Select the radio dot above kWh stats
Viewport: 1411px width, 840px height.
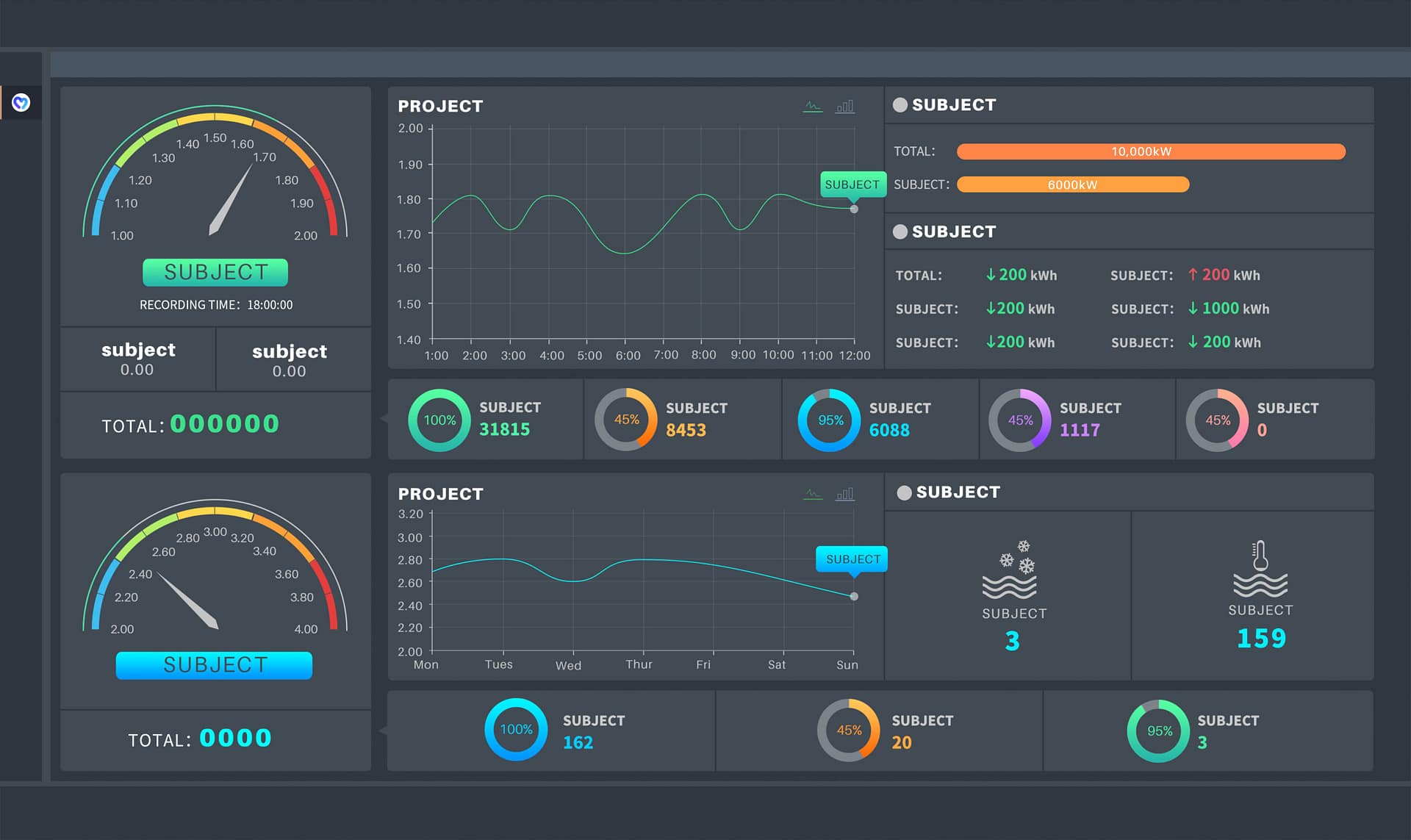tap(900, 231)
